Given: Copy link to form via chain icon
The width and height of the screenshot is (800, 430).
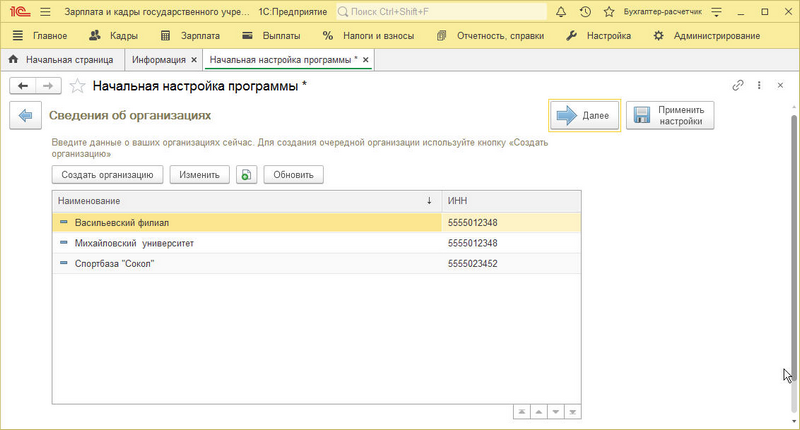Looking at the screenshot, I should tap(739, 86).
